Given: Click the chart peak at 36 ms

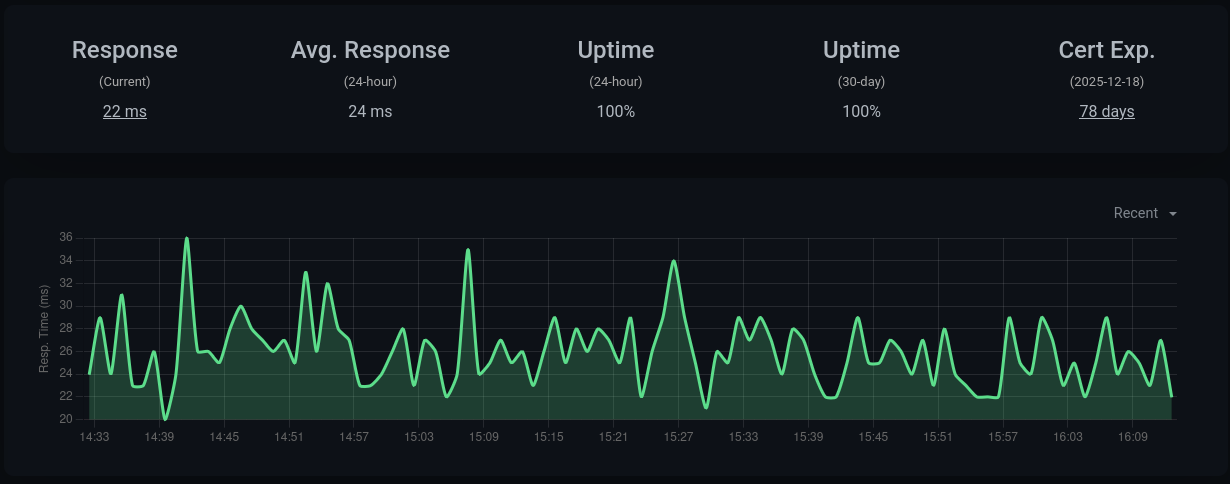Looking at the screenshot, I should pyautogui.click(x=187, y=238).
